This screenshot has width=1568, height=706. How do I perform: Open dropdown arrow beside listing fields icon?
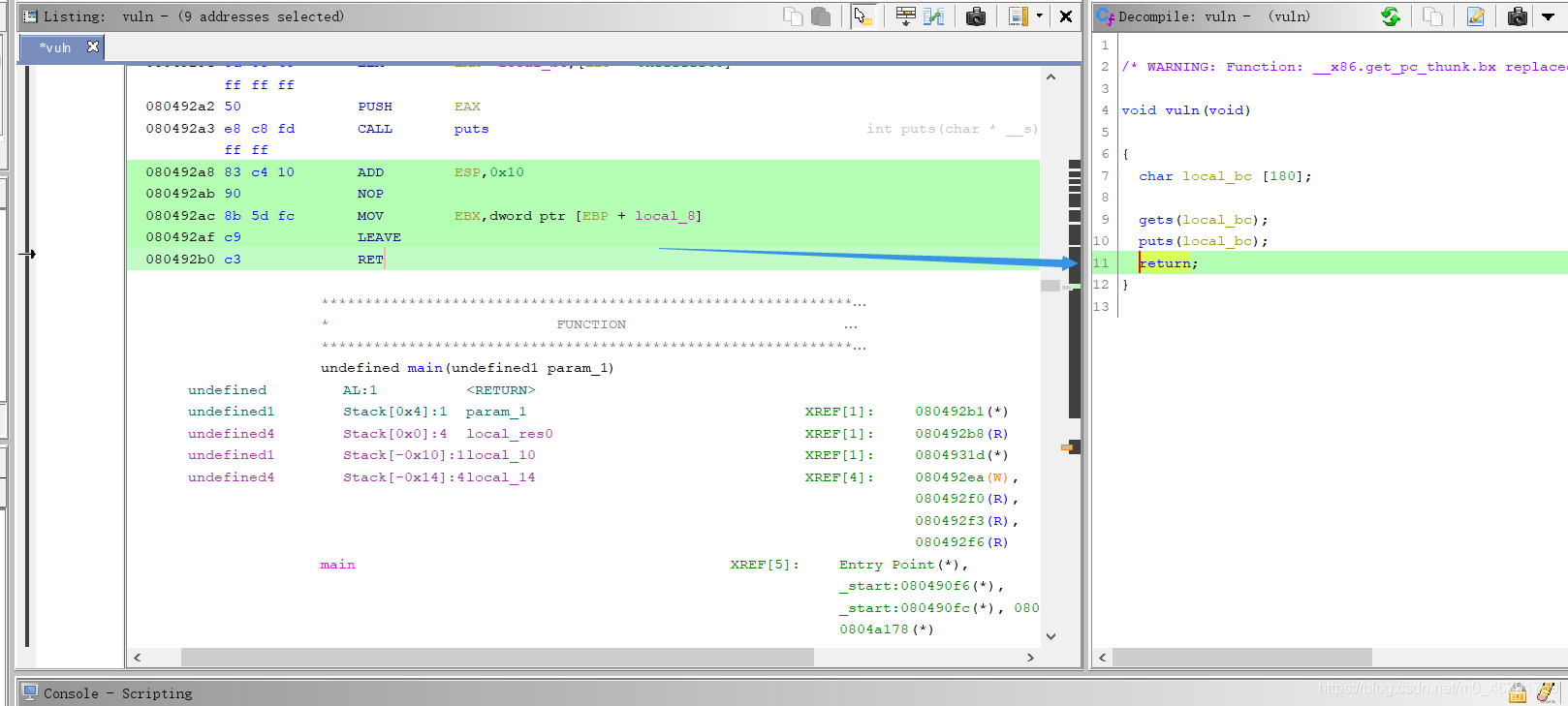pos(1040,16)
